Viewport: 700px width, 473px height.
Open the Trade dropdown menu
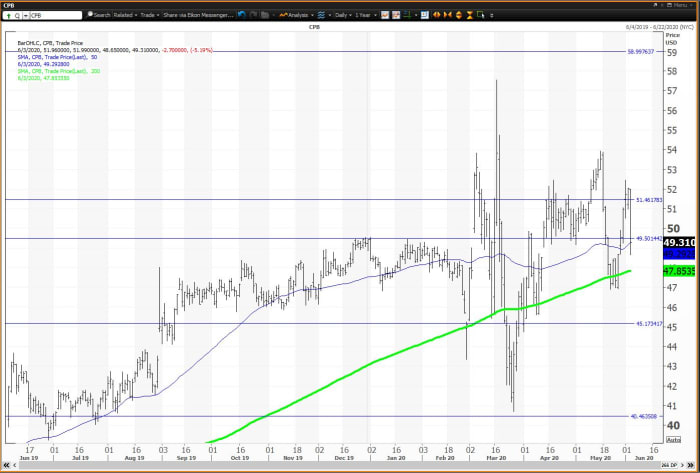pyautogui.click(x=151, y=15)
